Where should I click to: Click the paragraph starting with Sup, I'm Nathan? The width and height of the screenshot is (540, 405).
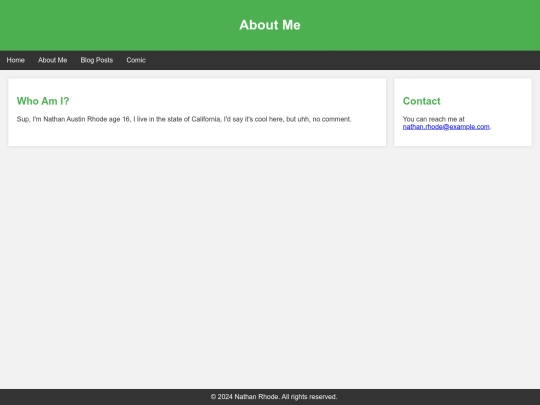[184, 119]
